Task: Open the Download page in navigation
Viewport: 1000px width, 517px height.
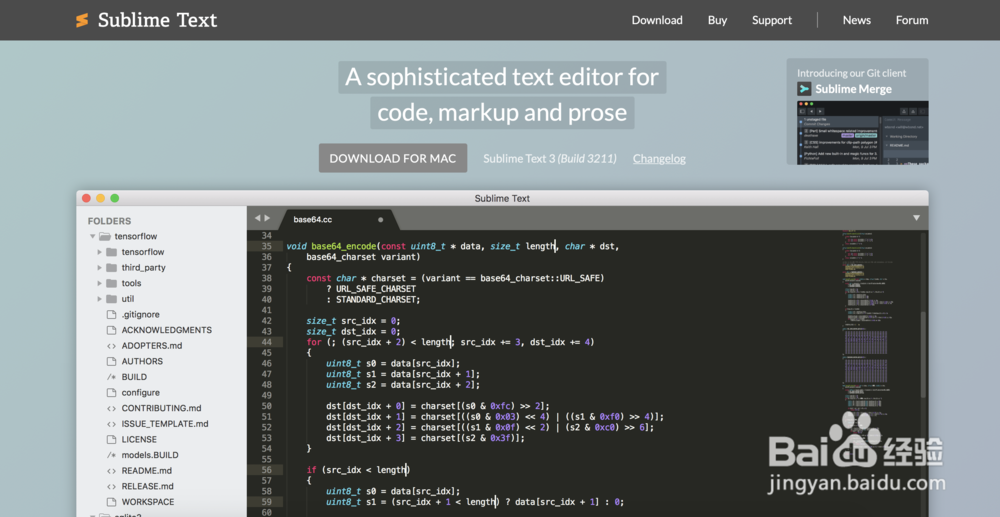Action: pyautogui.click(x=657, y=20)
